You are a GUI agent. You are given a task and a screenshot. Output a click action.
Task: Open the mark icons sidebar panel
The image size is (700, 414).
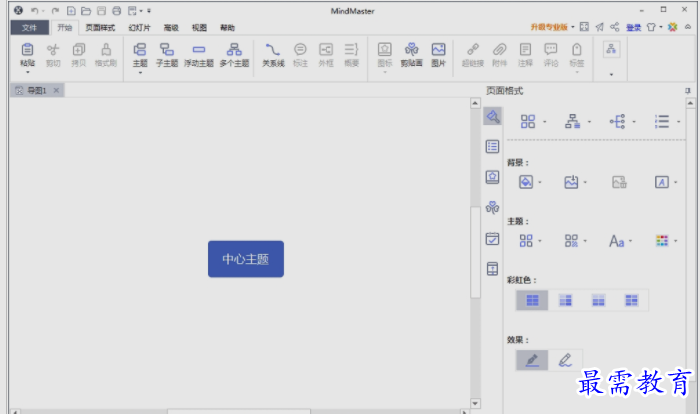click(x=492, y=177)
